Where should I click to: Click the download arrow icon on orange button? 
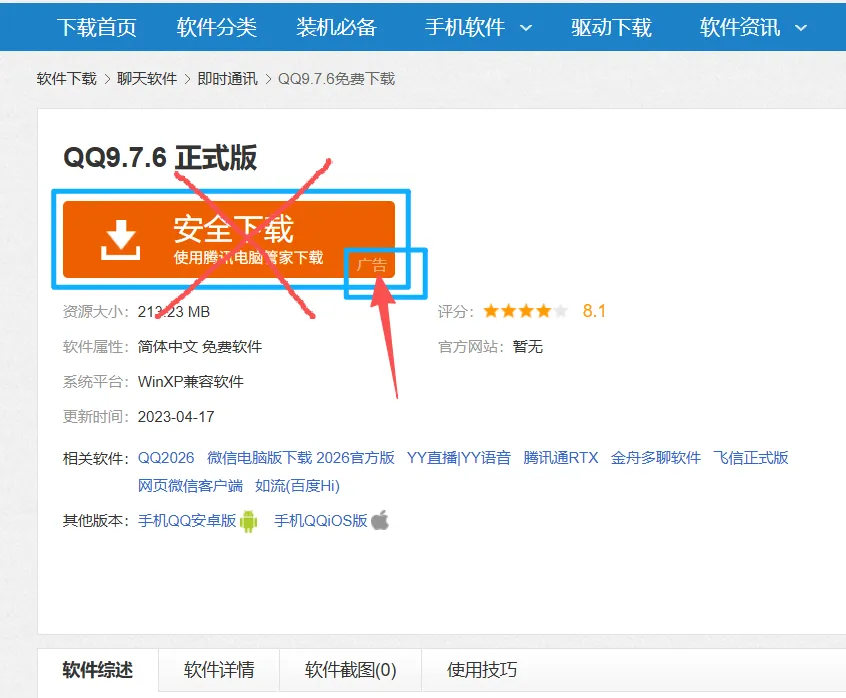120,240
